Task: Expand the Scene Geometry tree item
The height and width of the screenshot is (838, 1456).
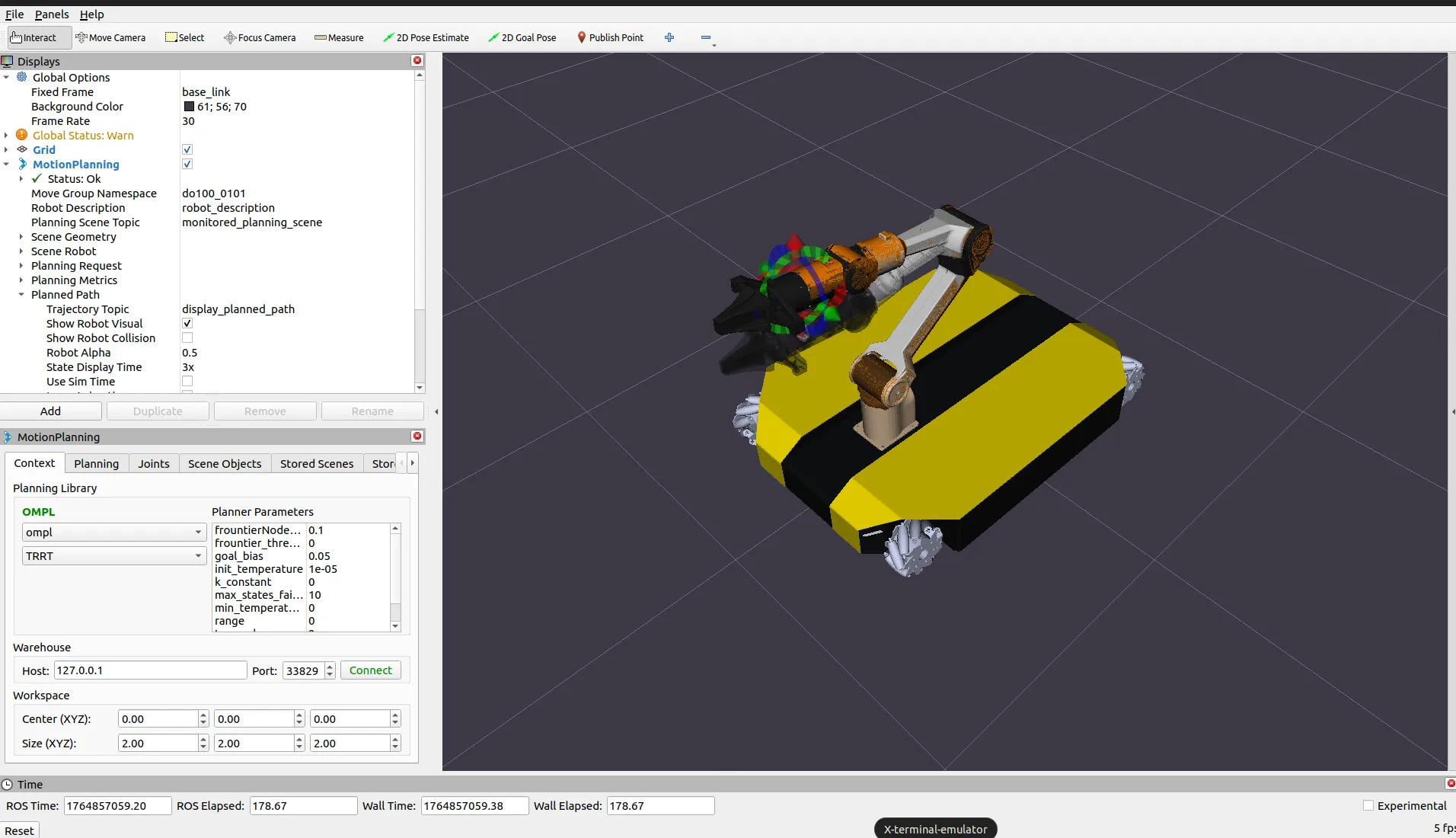Action: pyautogui.click(x=21, y=237)
